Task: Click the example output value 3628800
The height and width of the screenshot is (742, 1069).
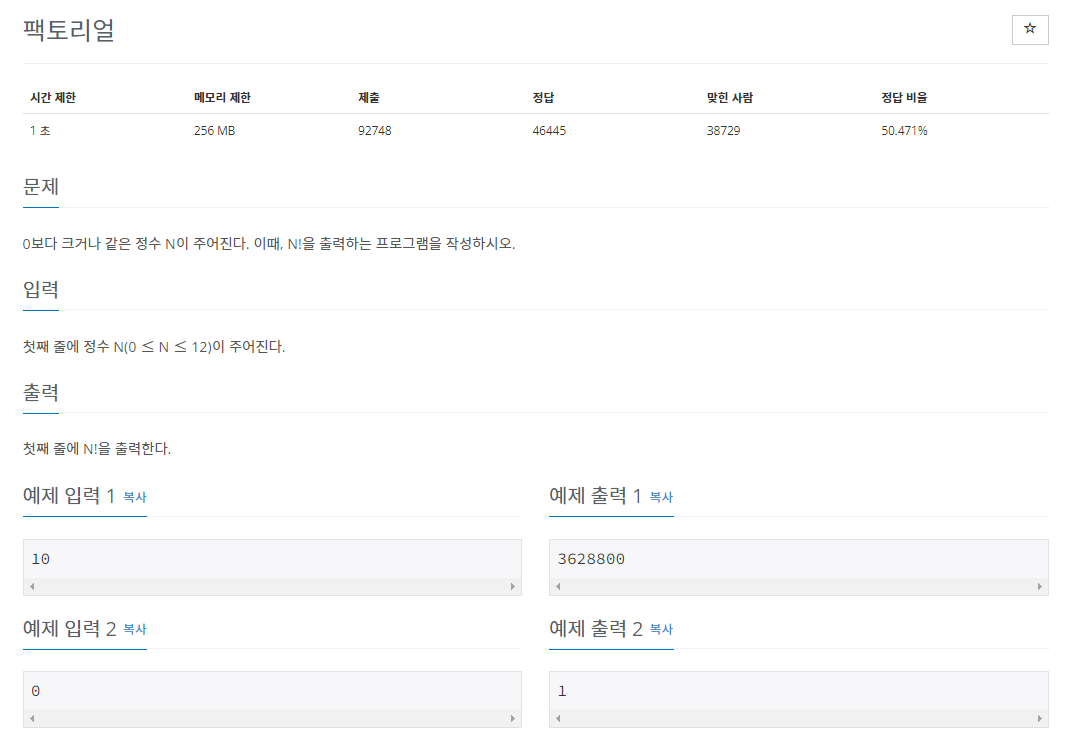Action: click(591, 559)
